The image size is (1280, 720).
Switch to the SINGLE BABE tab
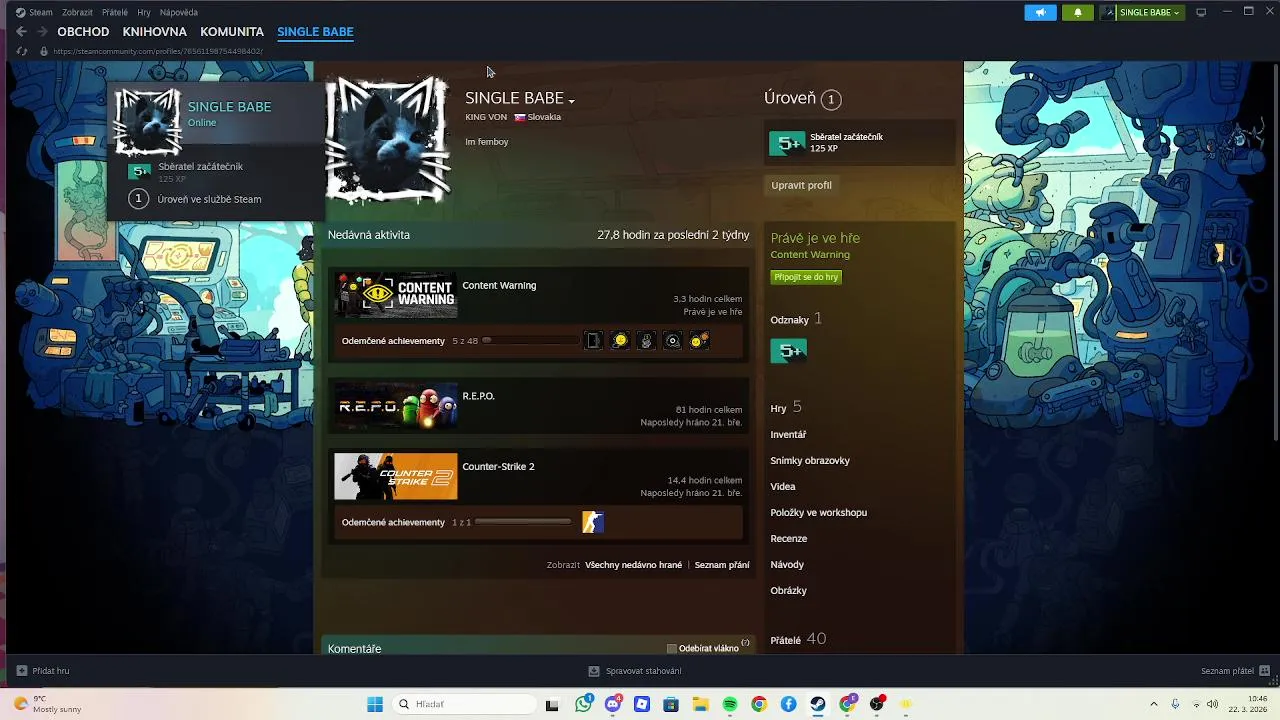coord(315,32)
